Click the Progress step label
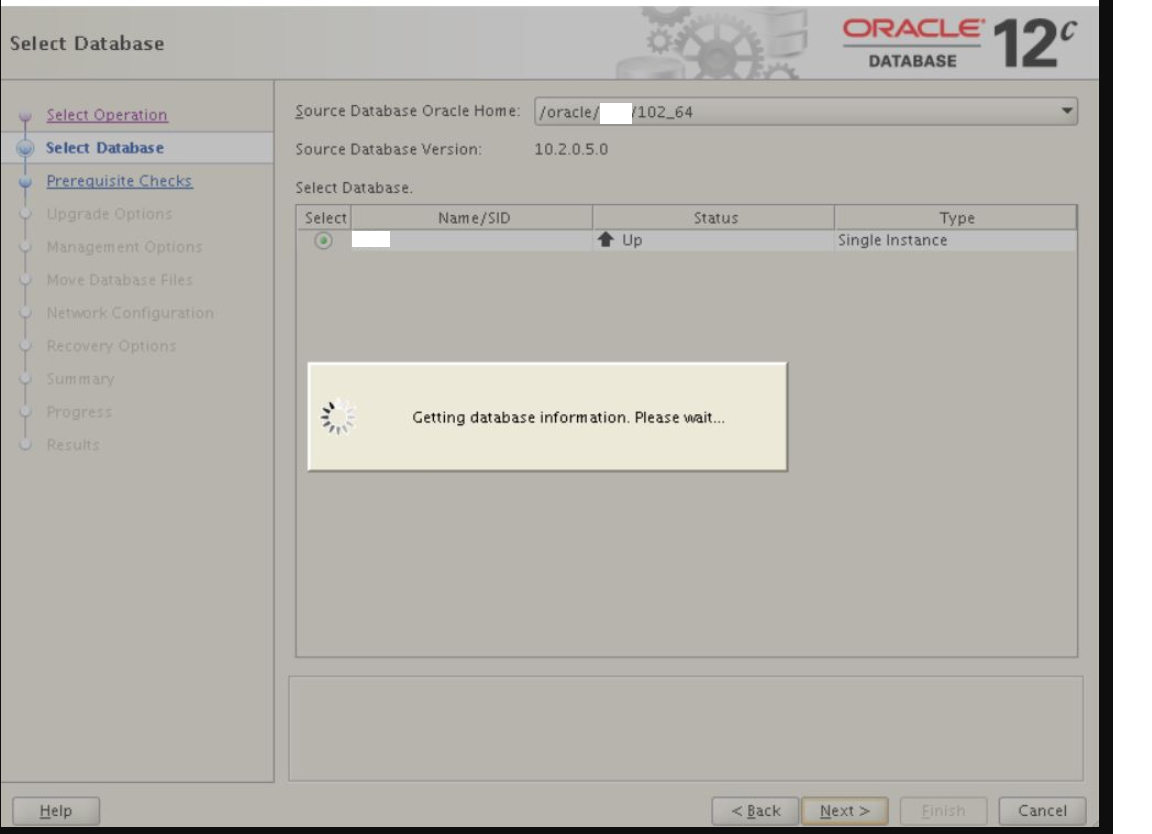The image size is (1152, 834). coord(79,412)
